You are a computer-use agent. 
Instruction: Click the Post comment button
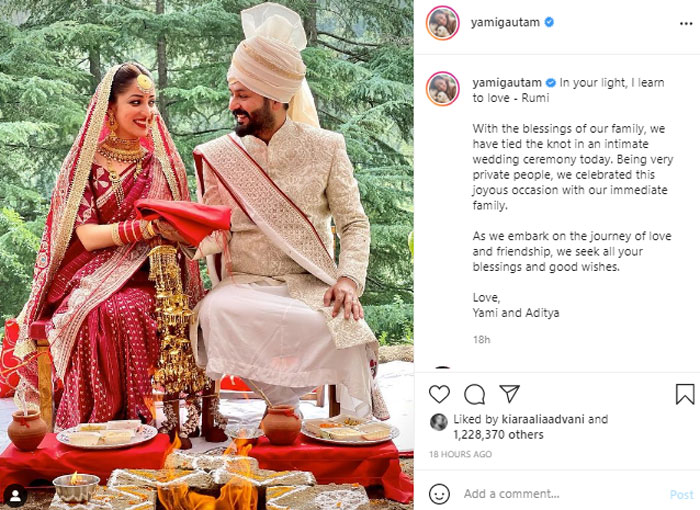tap(681, 494)
